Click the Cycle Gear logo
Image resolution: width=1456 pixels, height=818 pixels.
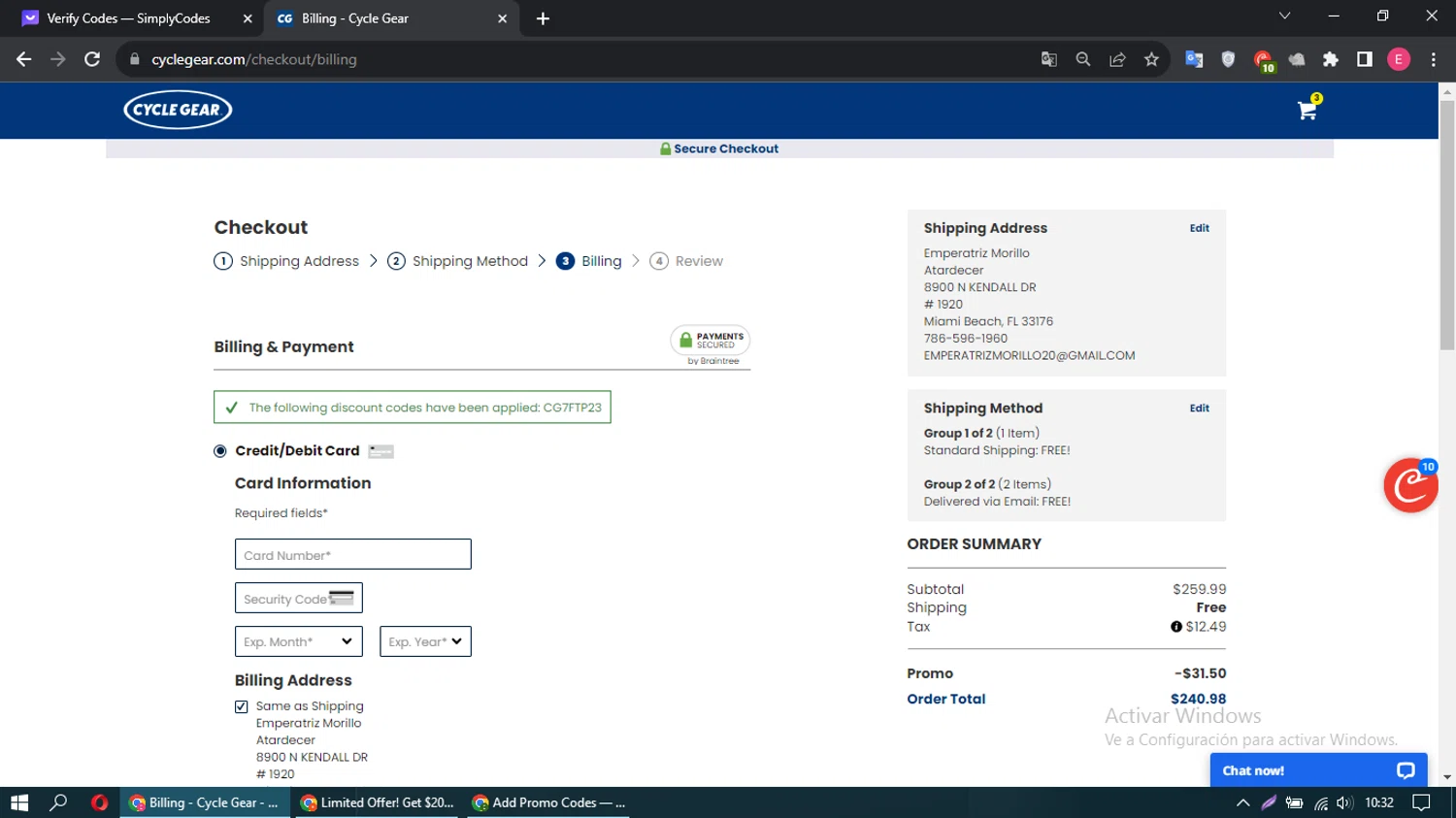pyautogui.click(x=178, y=110)
